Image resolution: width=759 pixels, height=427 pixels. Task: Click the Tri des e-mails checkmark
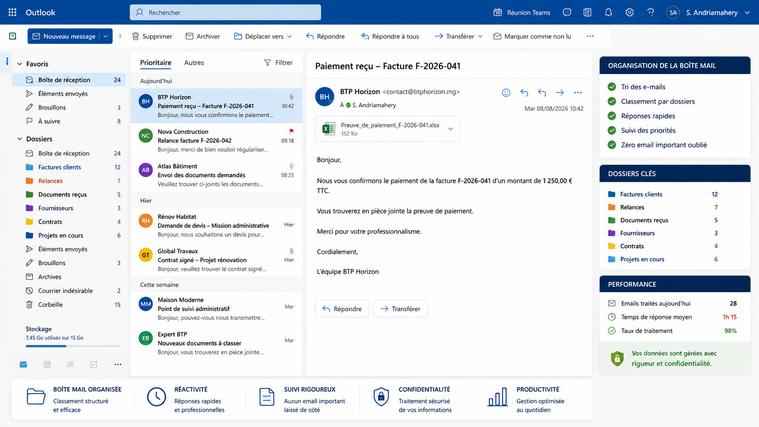click(612, 87)
